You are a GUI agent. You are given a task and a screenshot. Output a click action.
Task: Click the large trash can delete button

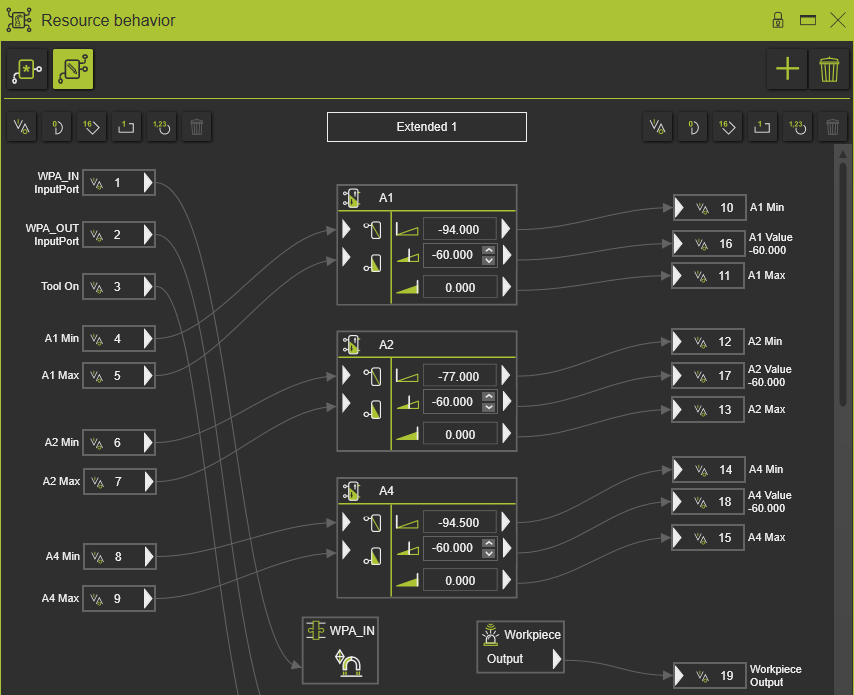point(829,69)
